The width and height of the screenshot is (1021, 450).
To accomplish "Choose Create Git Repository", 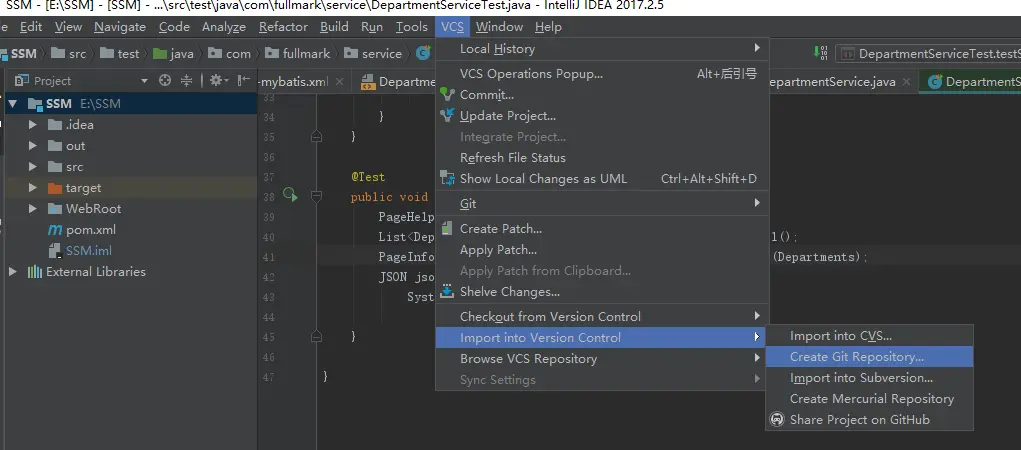I will 869,357.
